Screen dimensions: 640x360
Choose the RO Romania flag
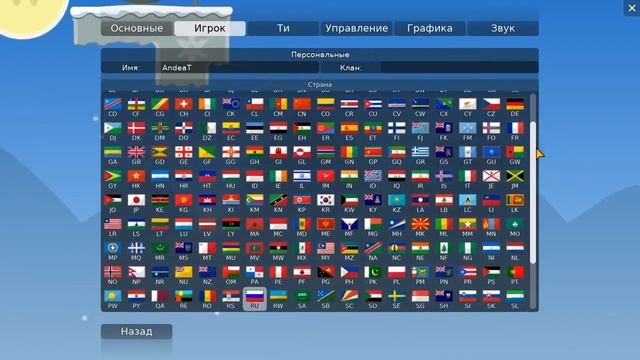pos(207,296)
